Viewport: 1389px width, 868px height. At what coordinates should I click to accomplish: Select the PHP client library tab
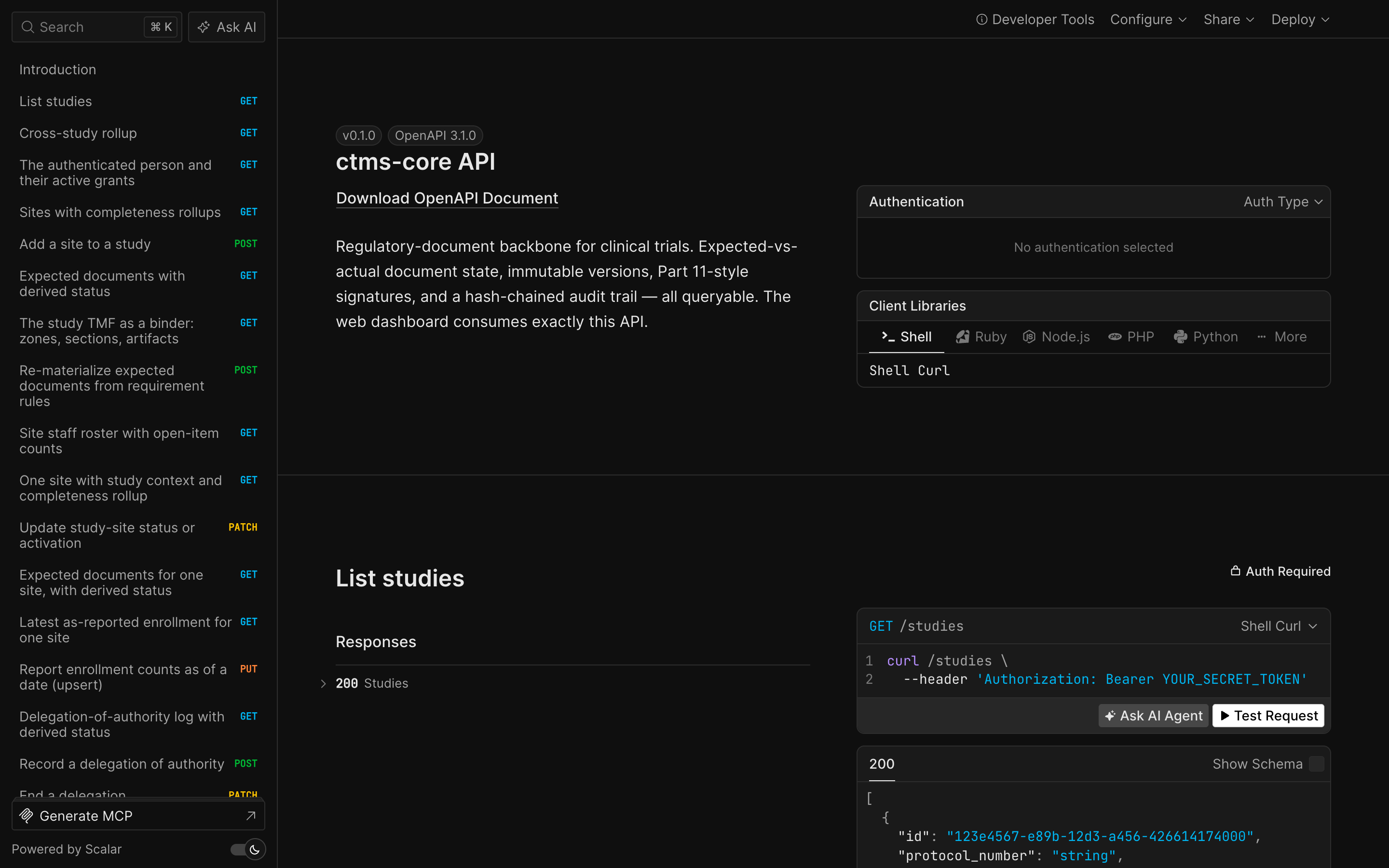tap(1130, 337)
